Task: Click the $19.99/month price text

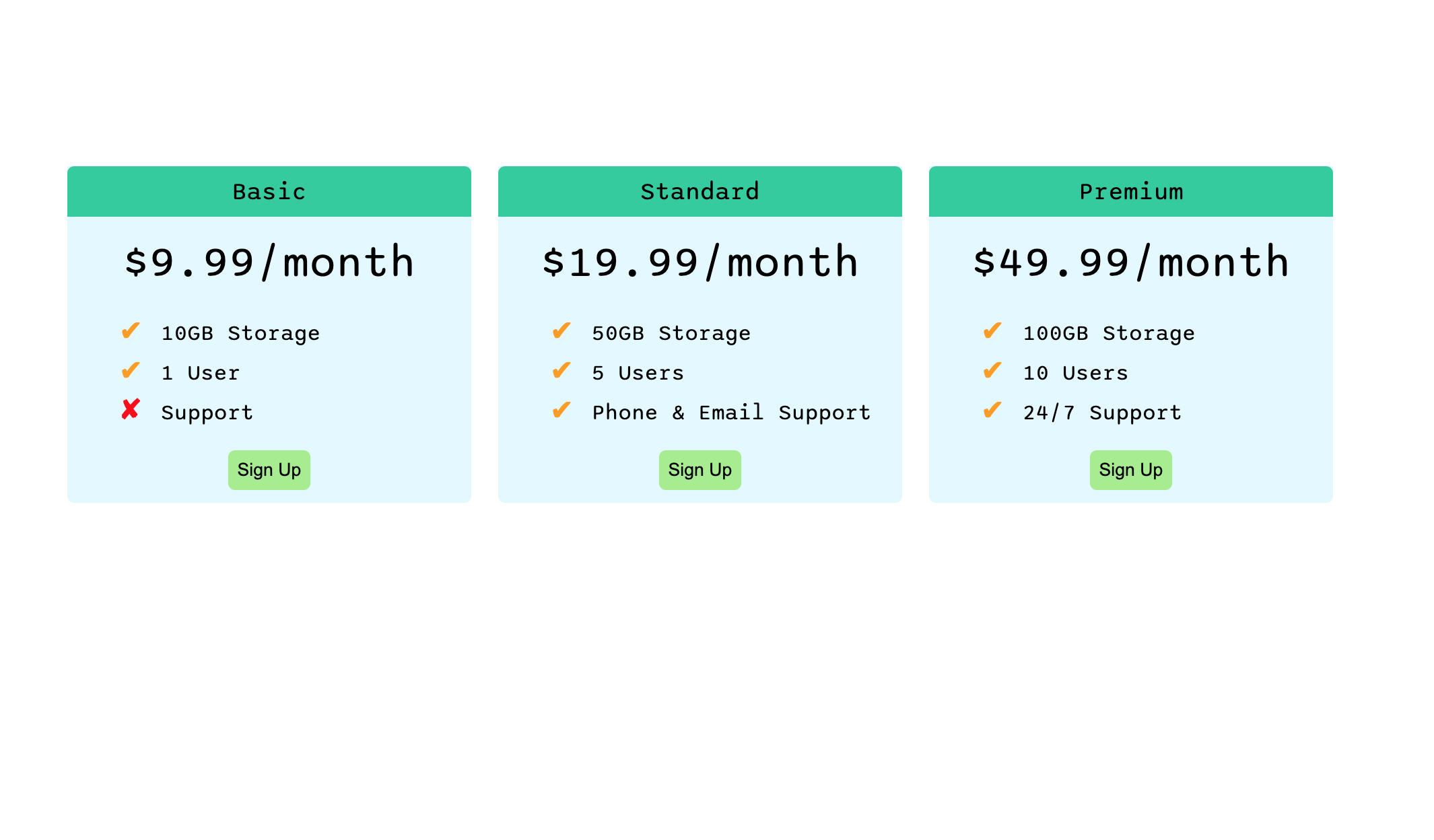Action: click(x=700, y=262)
